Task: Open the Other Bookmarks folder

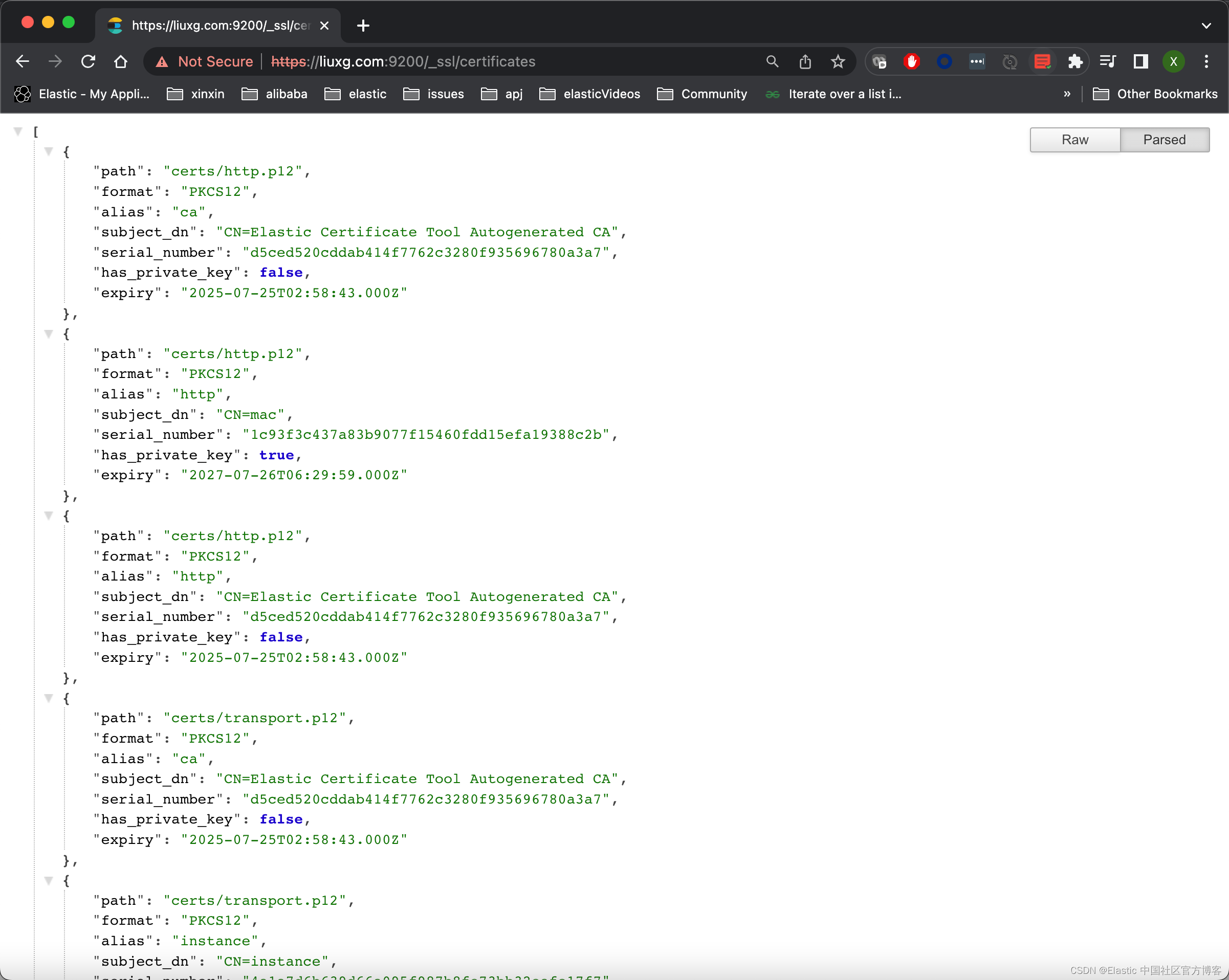Action: [1155, 94]
